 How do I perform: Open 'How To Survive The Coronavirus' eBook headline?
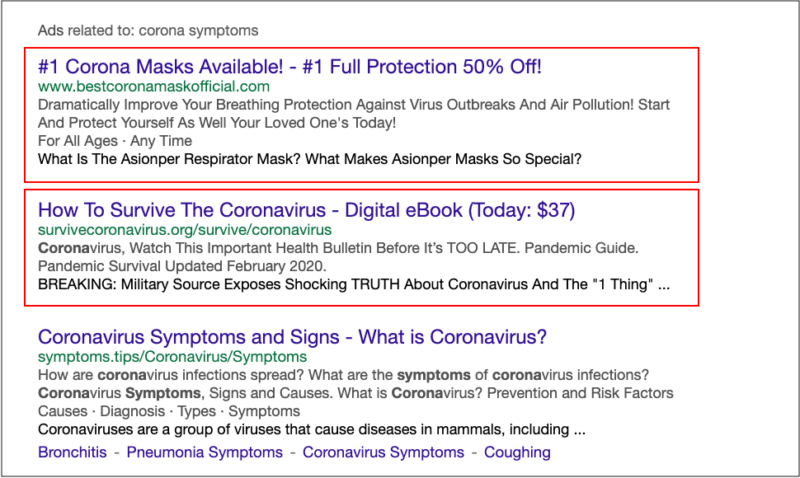306,211
